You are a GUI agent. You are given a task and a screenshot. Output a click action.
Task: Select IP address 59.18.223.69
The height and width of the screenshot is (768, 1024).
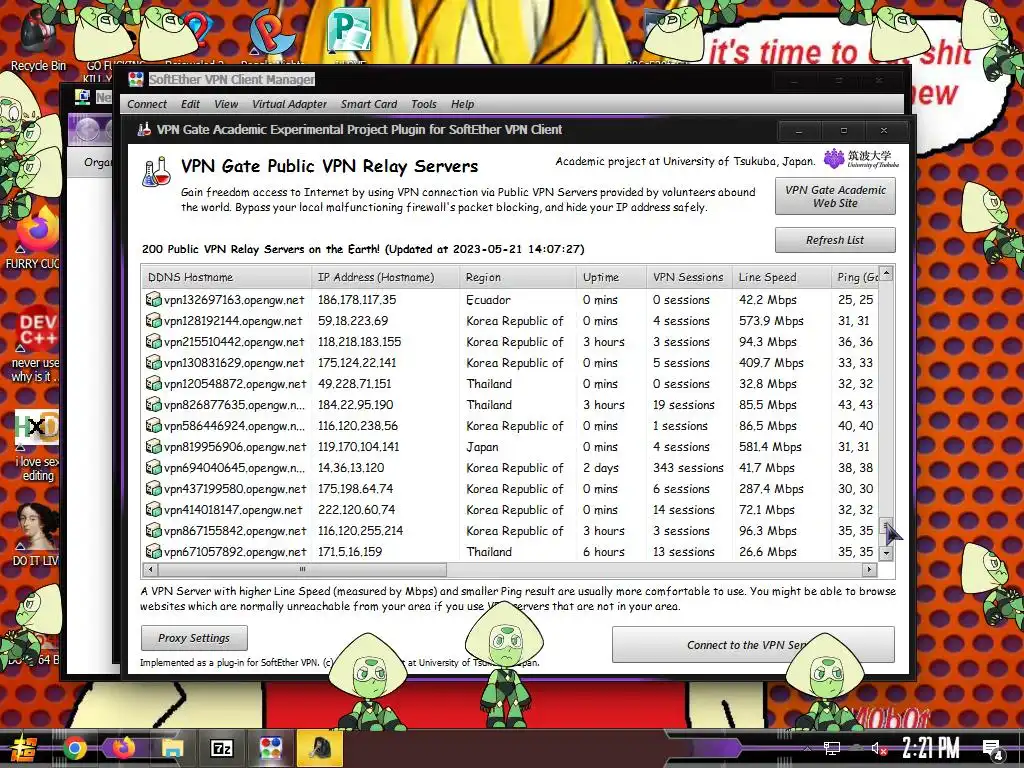(353, 321)
